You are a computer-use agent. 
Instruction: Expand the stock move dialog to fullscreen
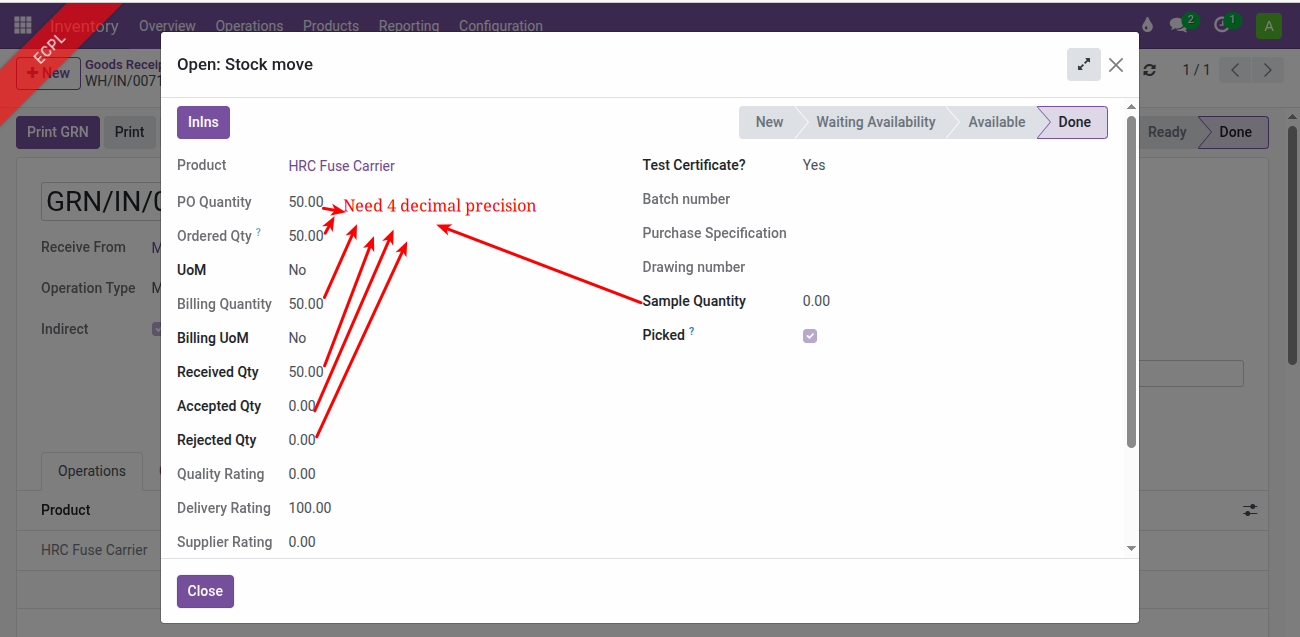(1083, 65)
